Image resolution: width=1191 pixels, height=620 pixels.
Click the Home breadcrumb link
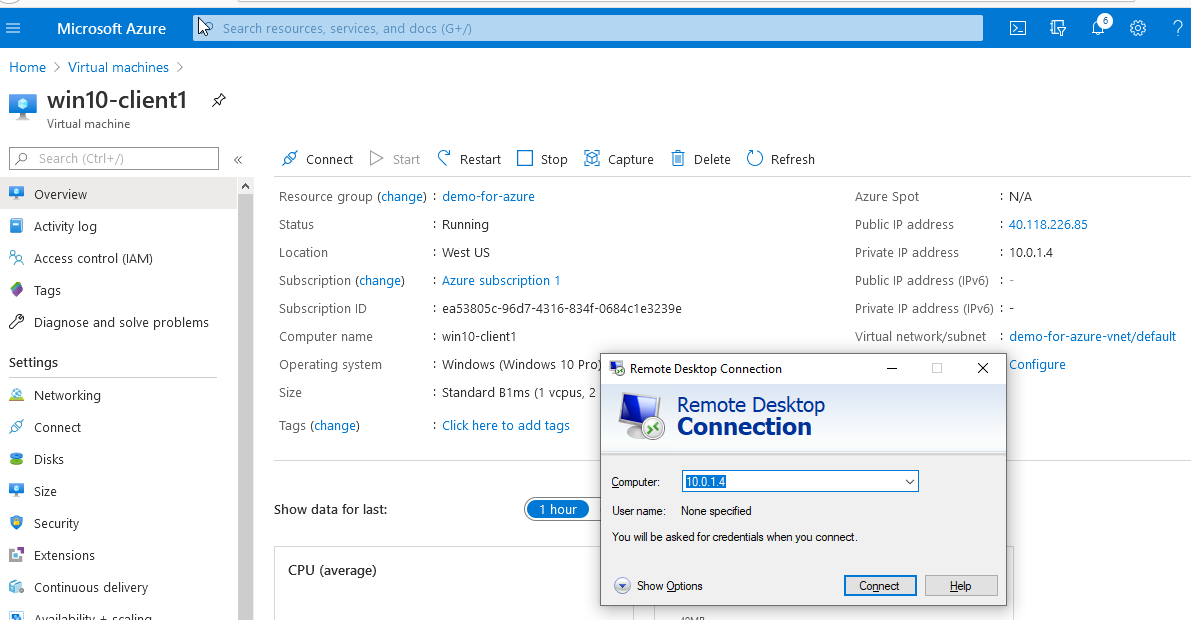pyautogui.click(x=27, y=67)
